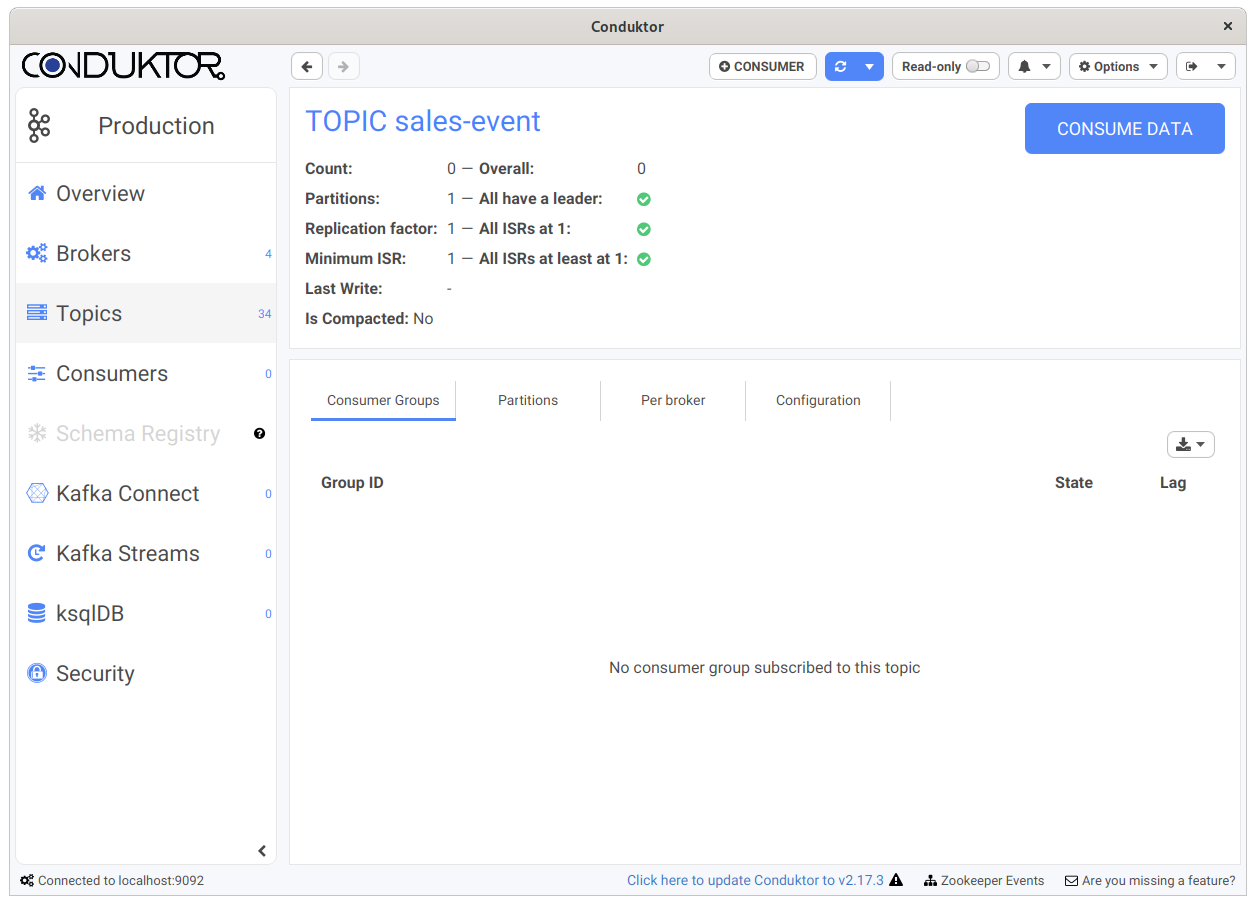Switch to the Consumer Groups tab
This screenshot has height=905, width=1256.
pos(383,400)
